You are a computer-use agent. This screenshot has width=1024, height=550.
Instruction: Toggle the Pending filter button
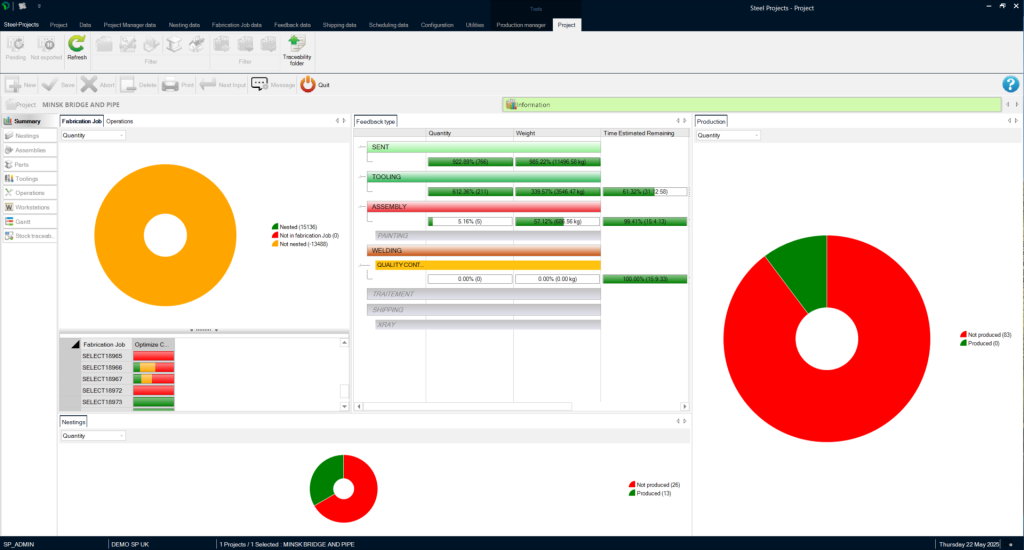(16, 46)
